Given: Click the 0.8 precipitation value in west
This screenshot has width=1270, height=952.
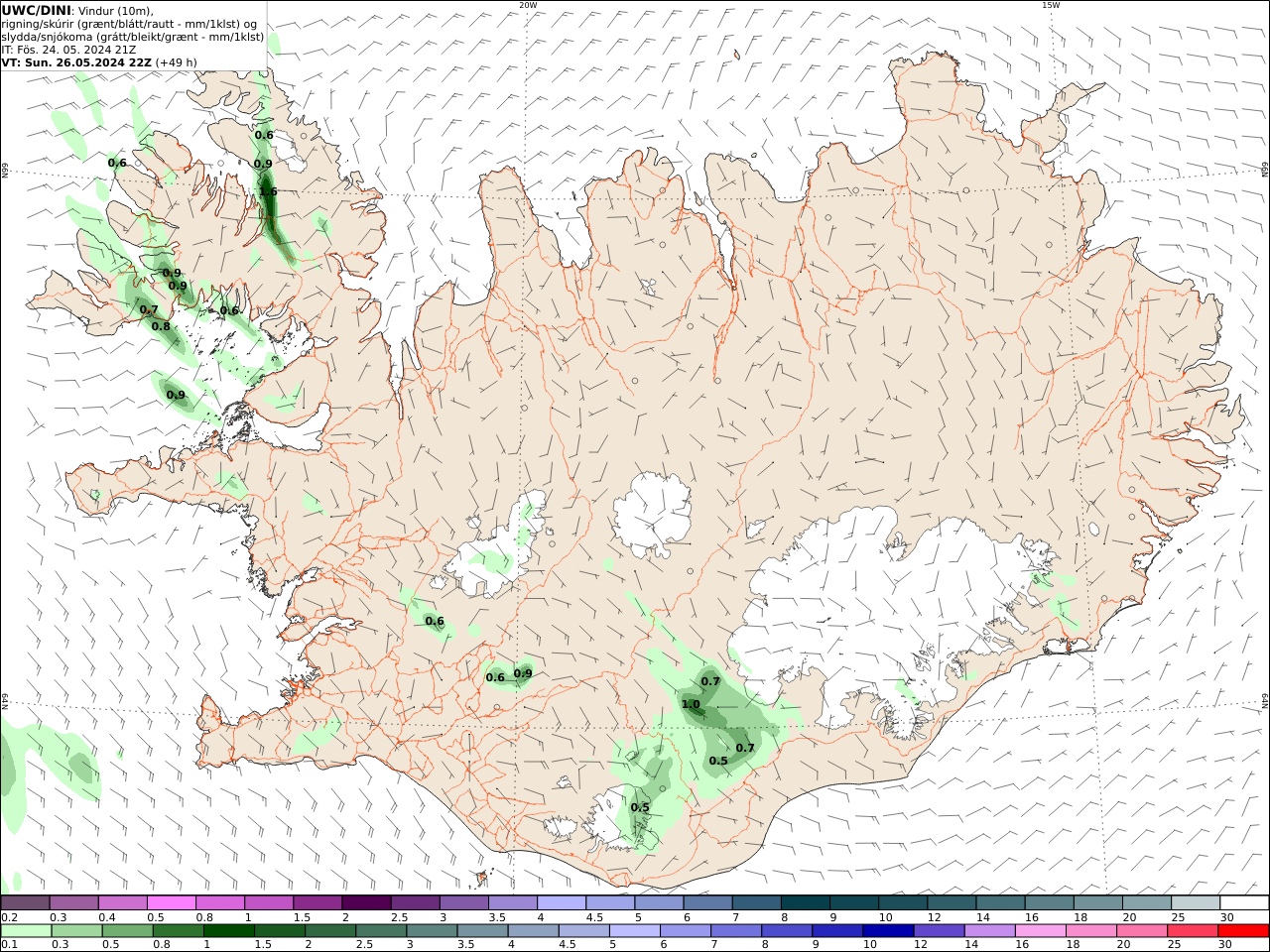Looking at the screenshot, I should click(x=161, y=326).
